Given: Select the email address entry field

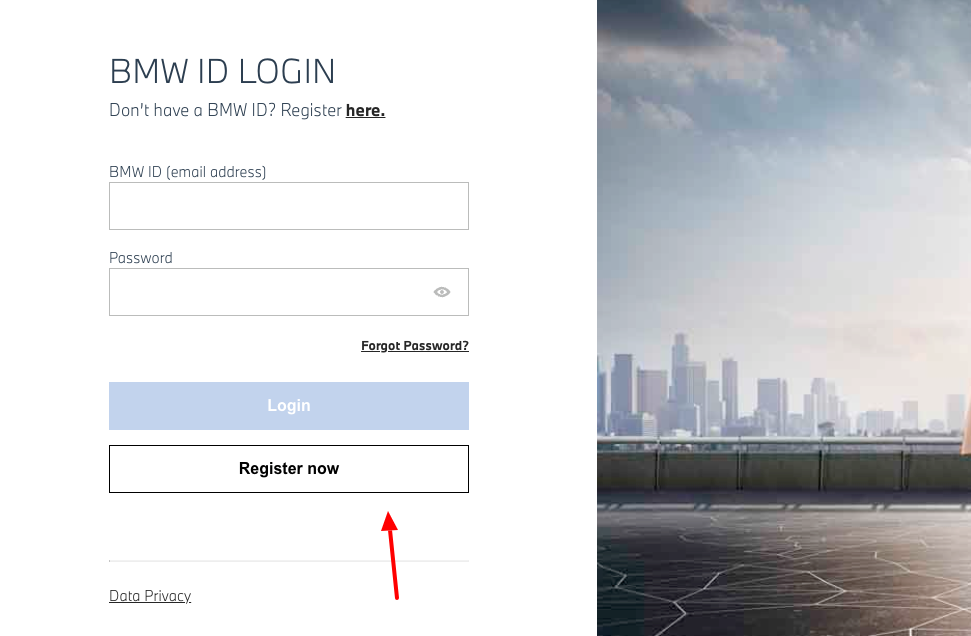Looking at the screenshot, I should (x=288, y=205).
